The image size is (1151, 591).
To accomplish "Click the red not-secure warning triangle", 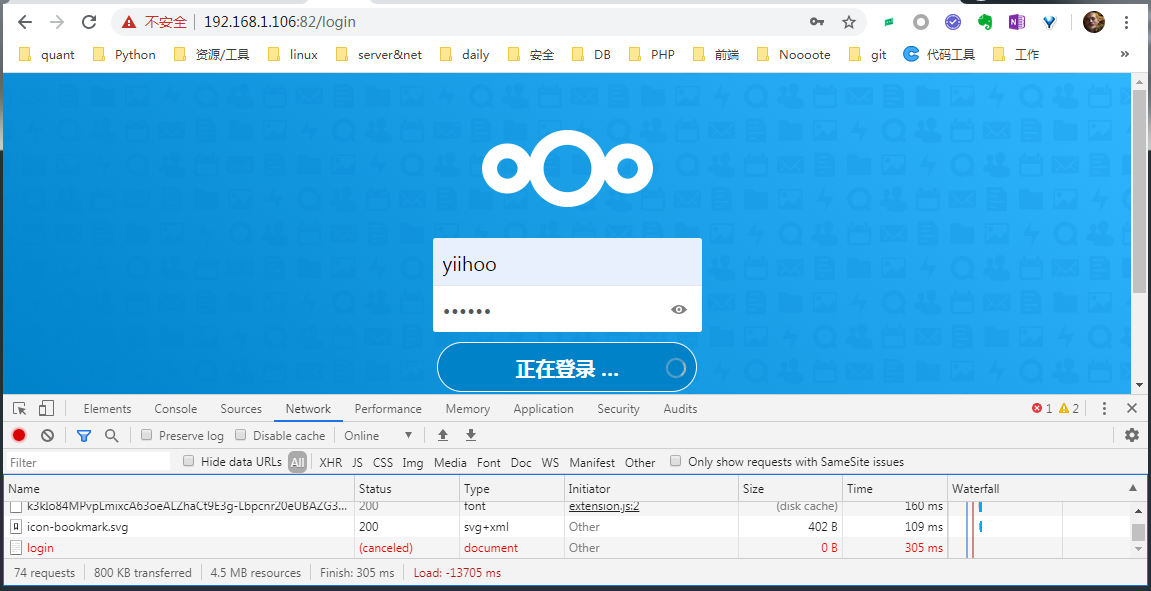I will (129, 22).
